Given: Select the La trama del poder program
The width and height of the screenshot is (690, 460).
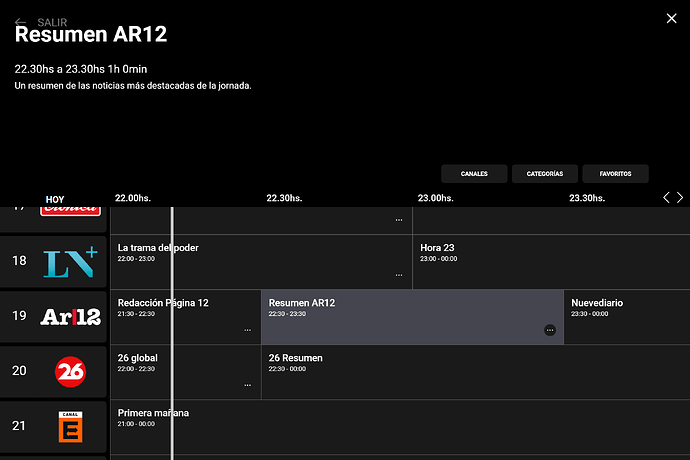Looking at the screenshot, I should tap(261, 262).
